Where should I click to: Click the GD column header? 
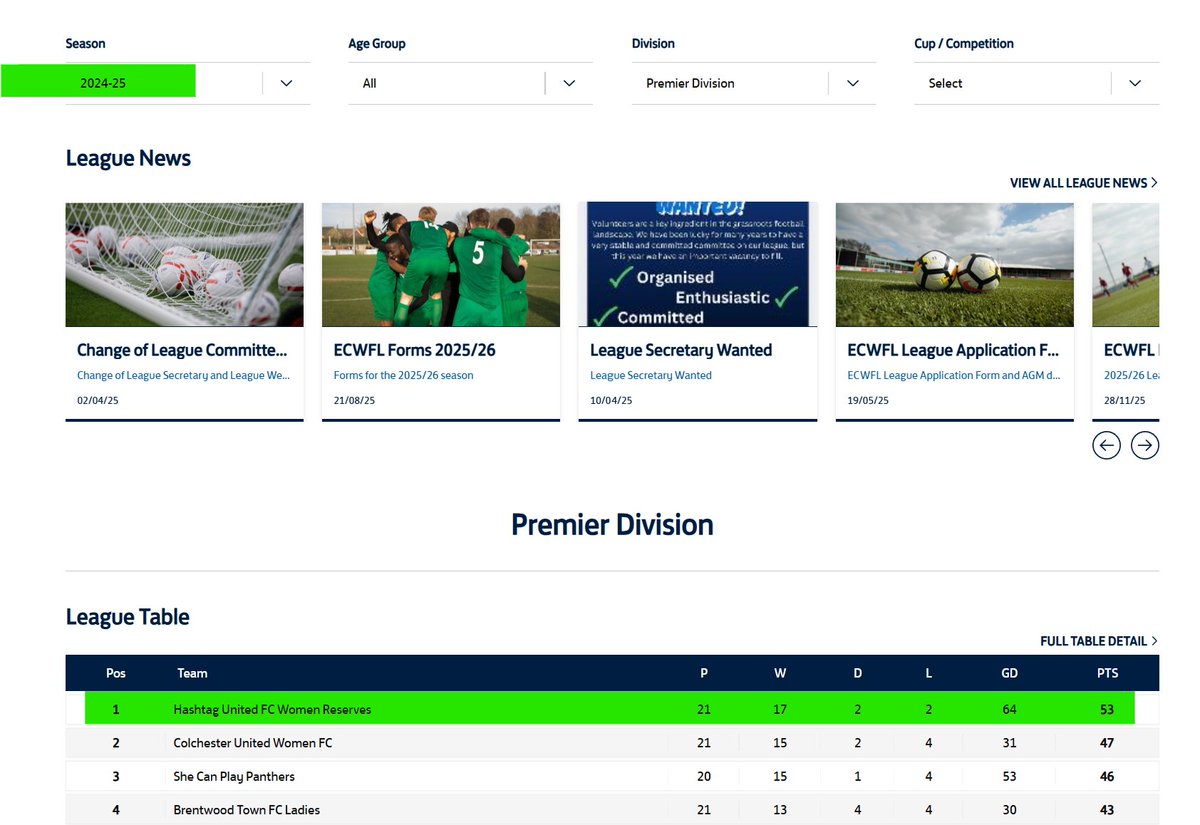(1009, 673)
